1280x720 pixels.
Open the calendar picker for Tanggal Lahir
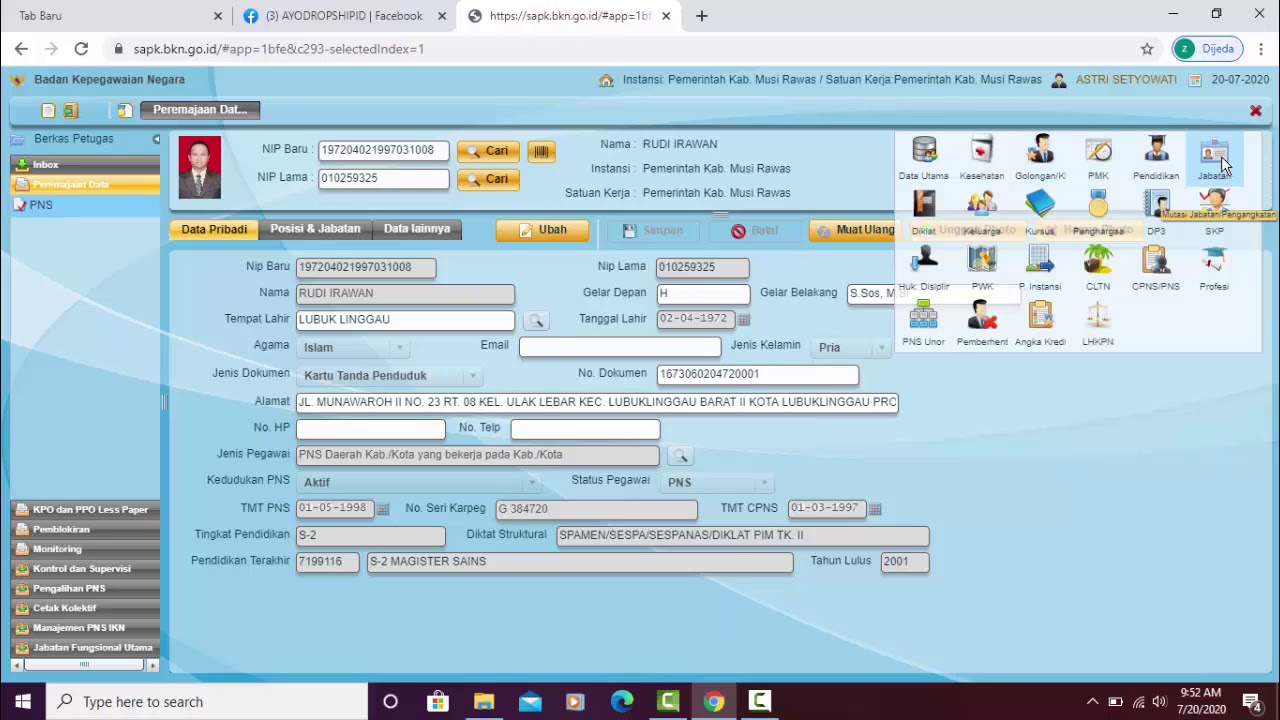pyautogui.click(x=744, y=319)
